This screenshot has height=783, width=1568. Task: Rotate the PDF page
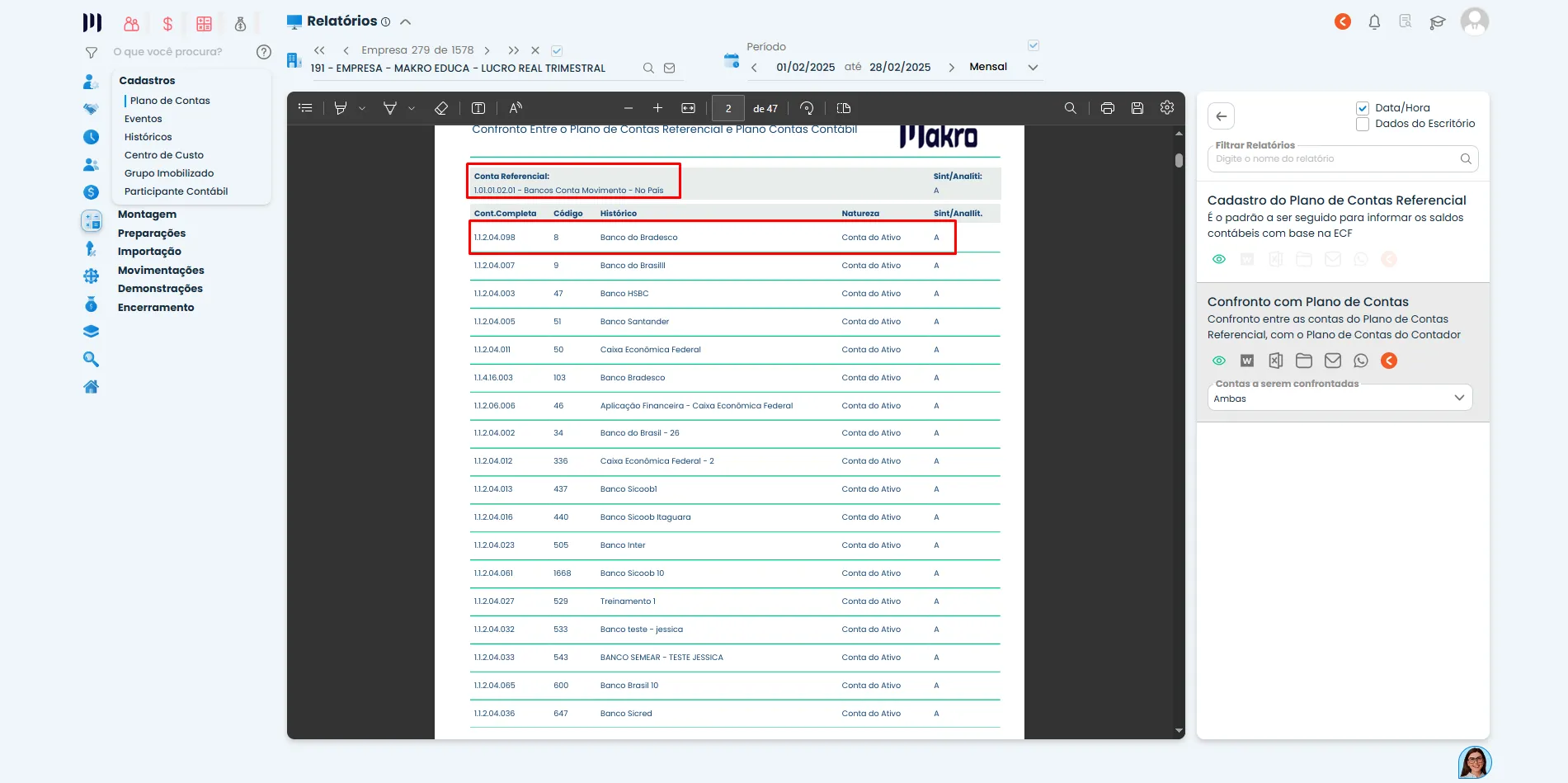tap(807, 108)
